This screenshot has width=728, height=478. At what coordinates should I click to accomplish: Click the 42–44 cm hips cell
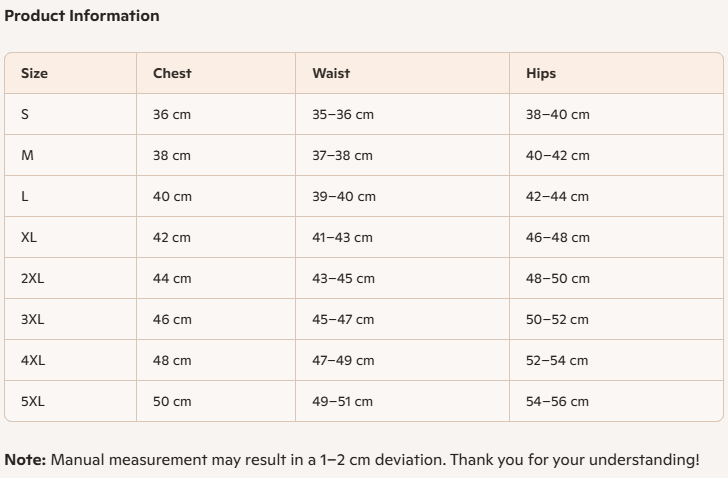pos(557,196)
